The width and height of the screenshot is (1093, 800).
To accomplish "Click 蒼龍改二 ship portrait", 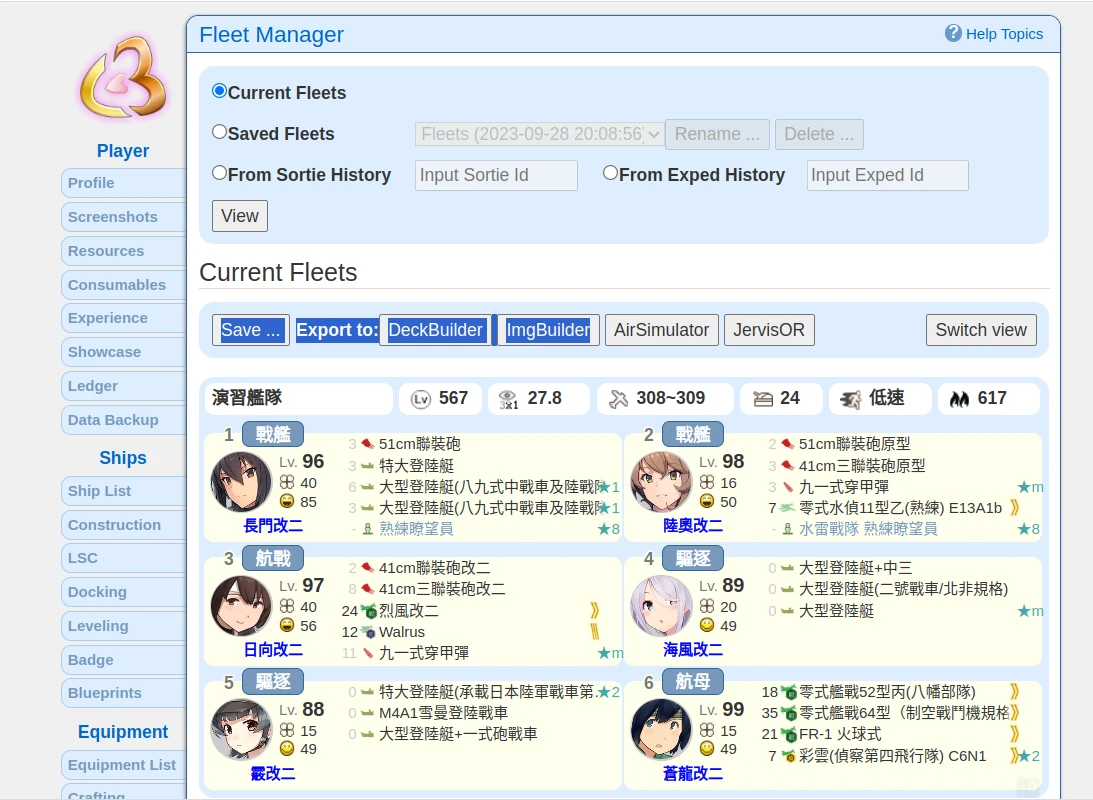I will (661, 730).
